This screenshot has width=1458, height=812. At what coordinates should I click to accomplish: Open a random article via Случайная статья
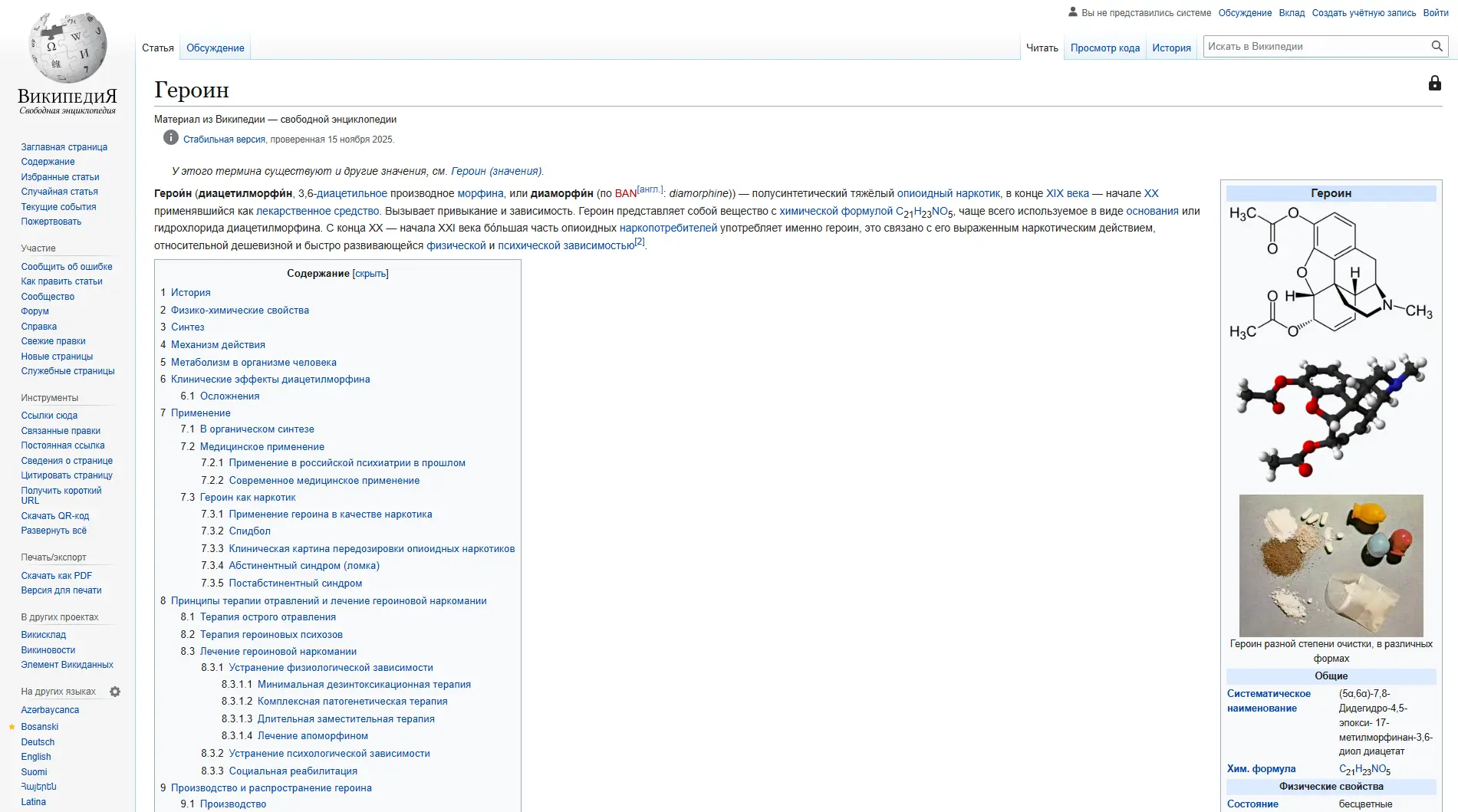60,191
